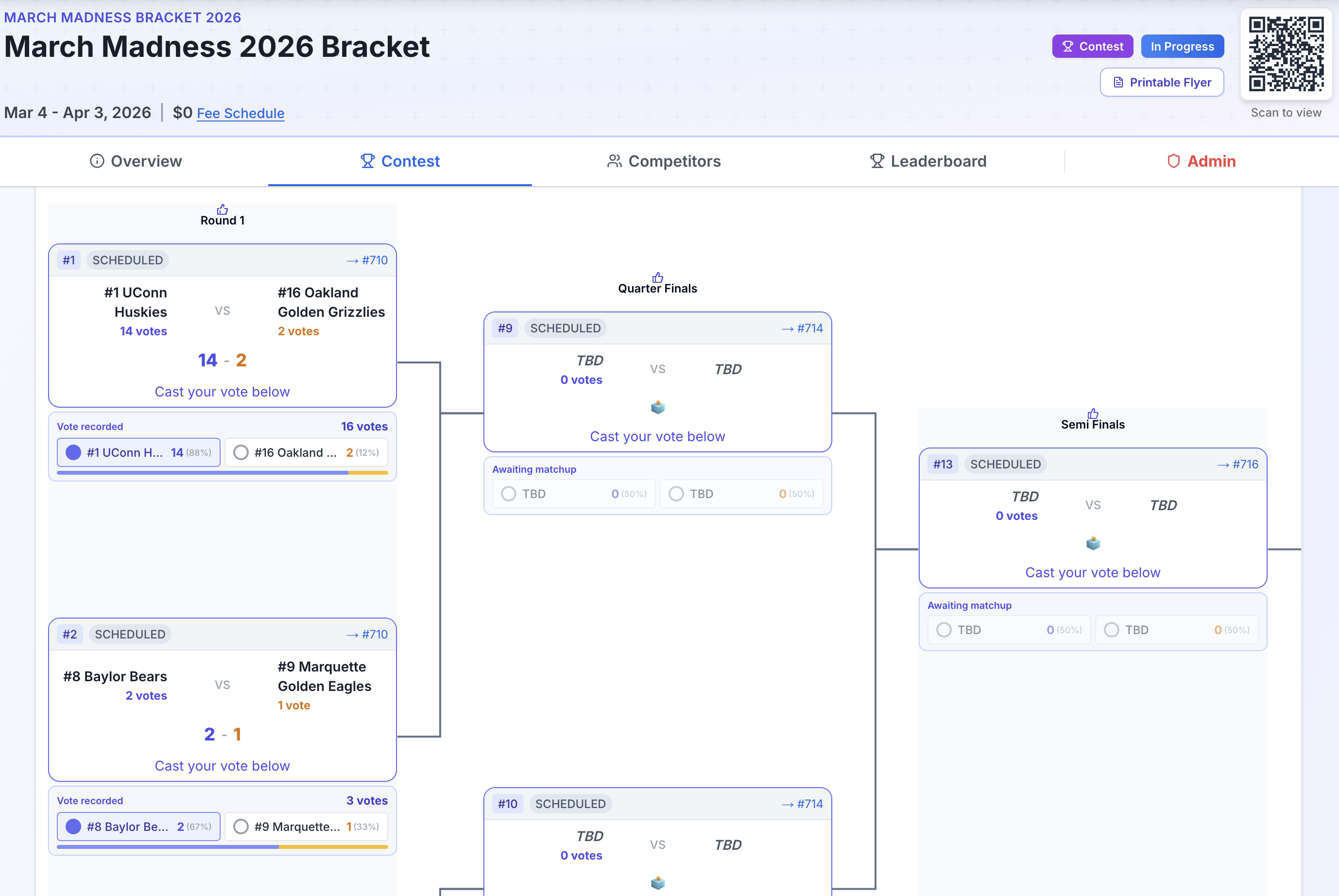Click the info icon next to Overview

96,160
